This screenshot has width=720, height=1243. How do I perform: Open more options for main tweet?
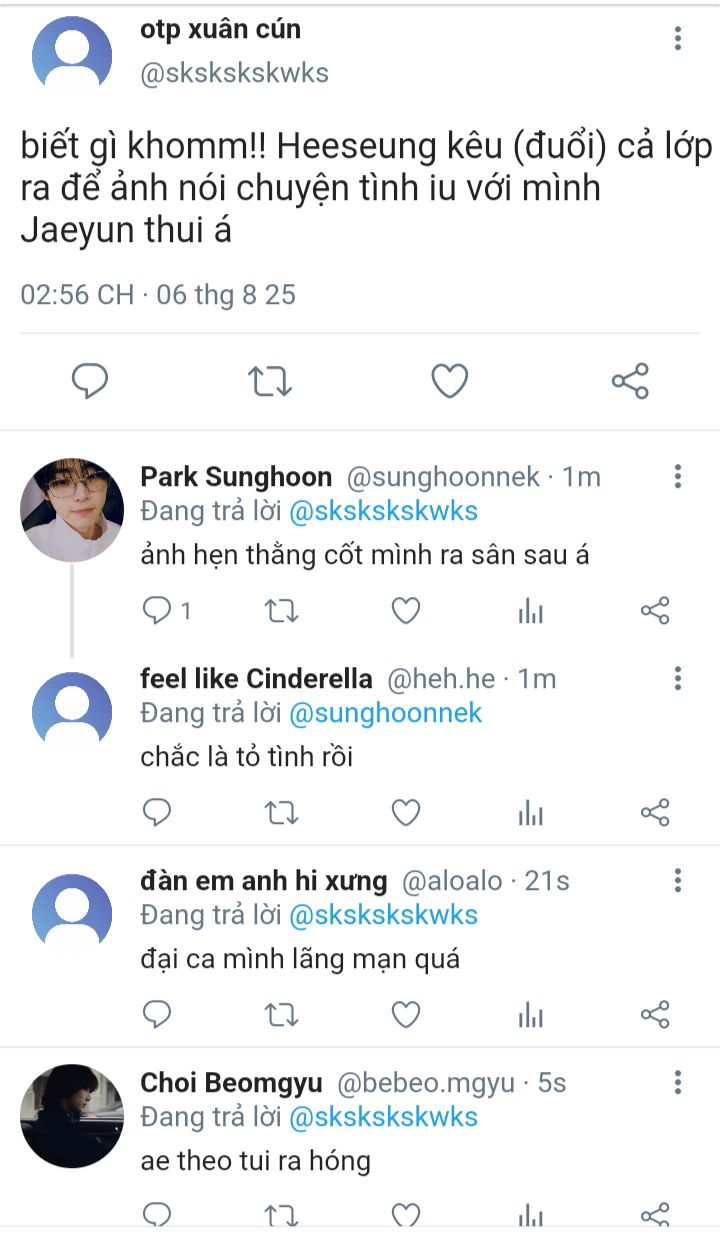pyautogui.click(x=678, y=39)
